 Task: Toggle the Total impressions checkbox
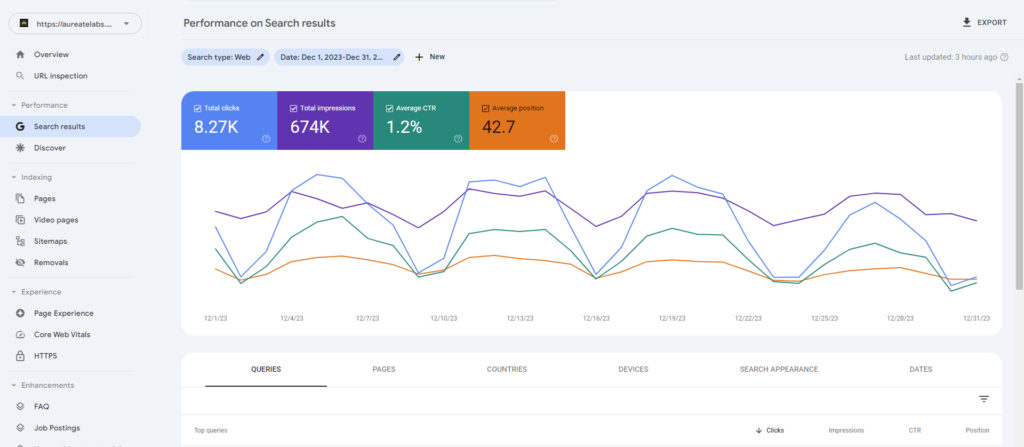(293, 108)
